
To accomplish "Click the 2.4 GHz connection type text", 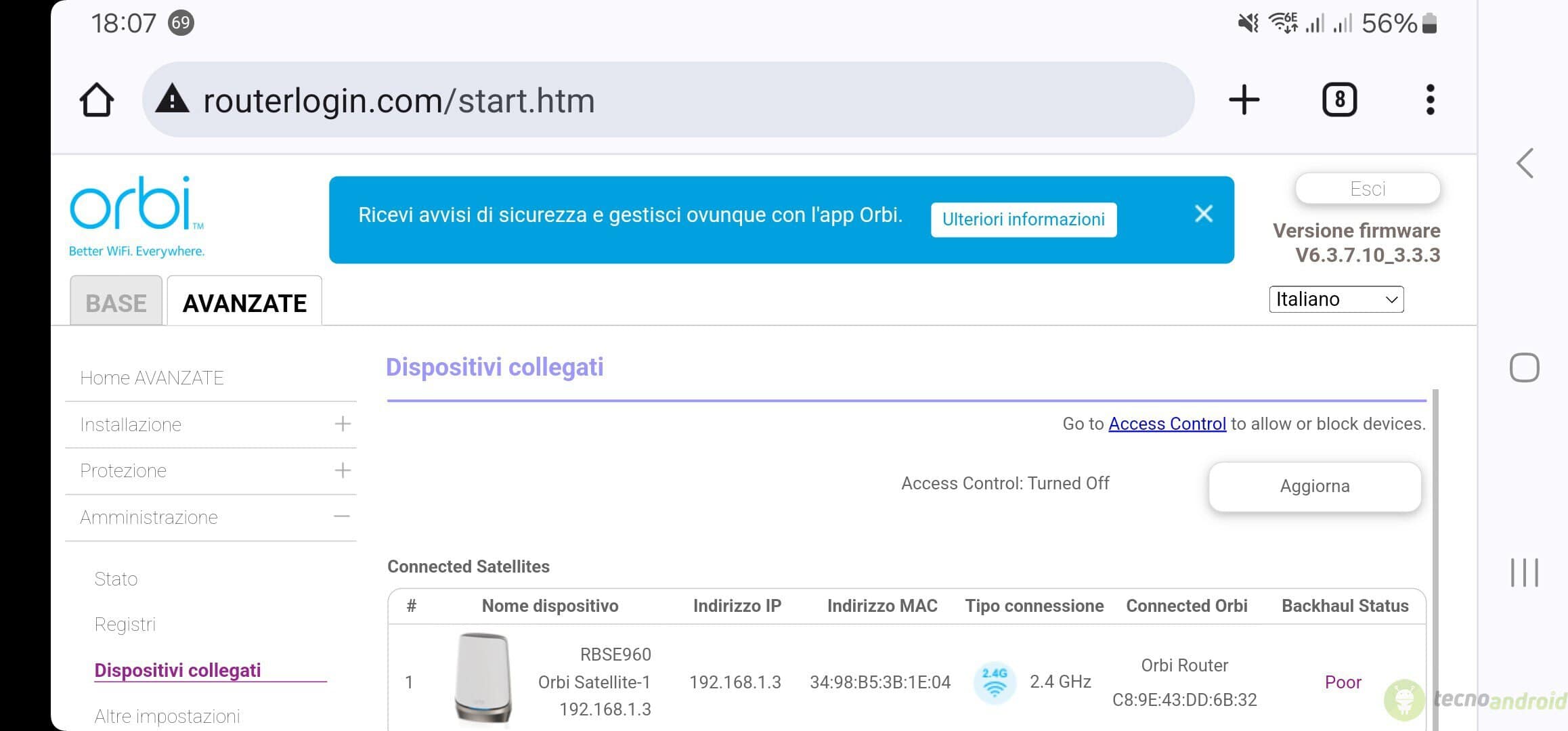I will click(x=1060, y=682).
